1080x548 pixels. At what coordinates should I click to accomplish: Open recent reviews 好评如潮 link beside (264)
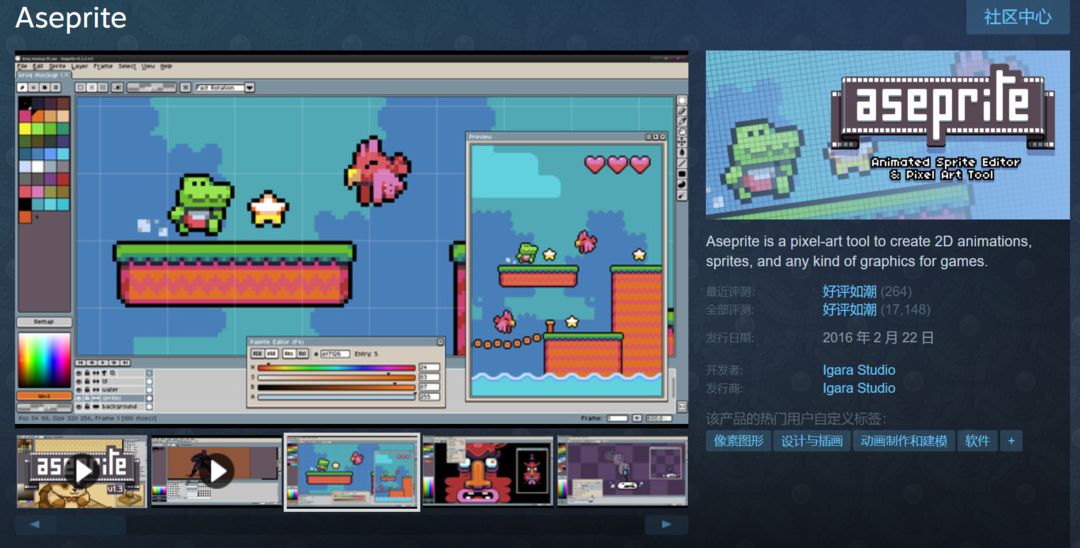tap(849, 291)
